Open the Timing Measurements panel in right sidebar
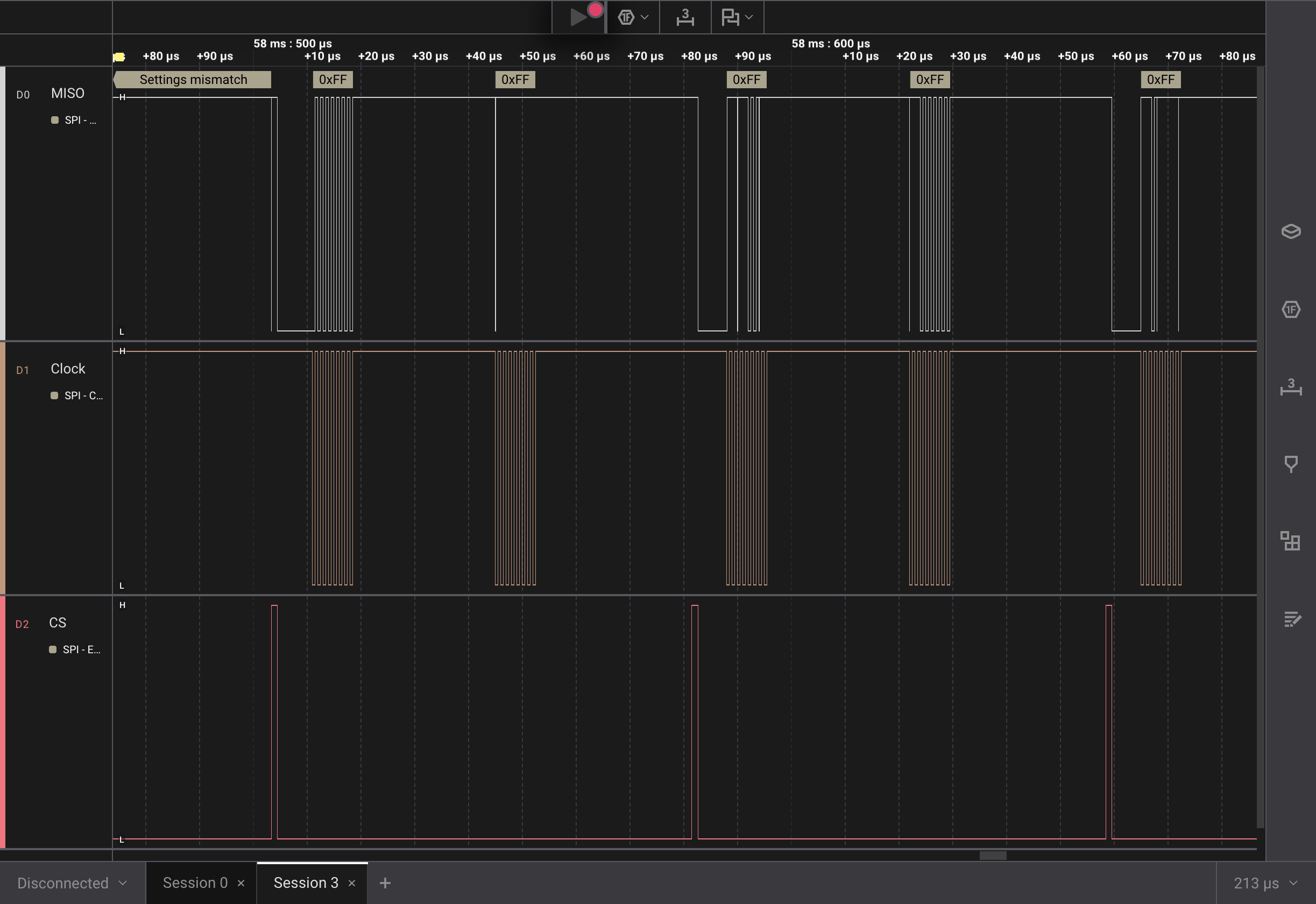The image size is (1316, 904). pos(1291,387)
